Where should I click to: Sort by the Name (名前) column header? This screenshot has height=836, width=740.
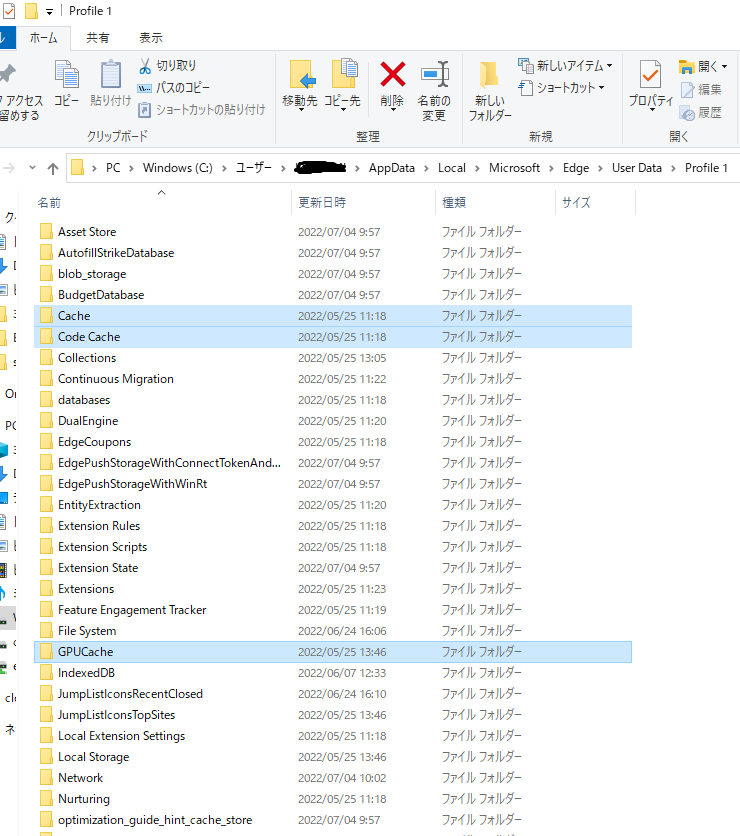50,202
